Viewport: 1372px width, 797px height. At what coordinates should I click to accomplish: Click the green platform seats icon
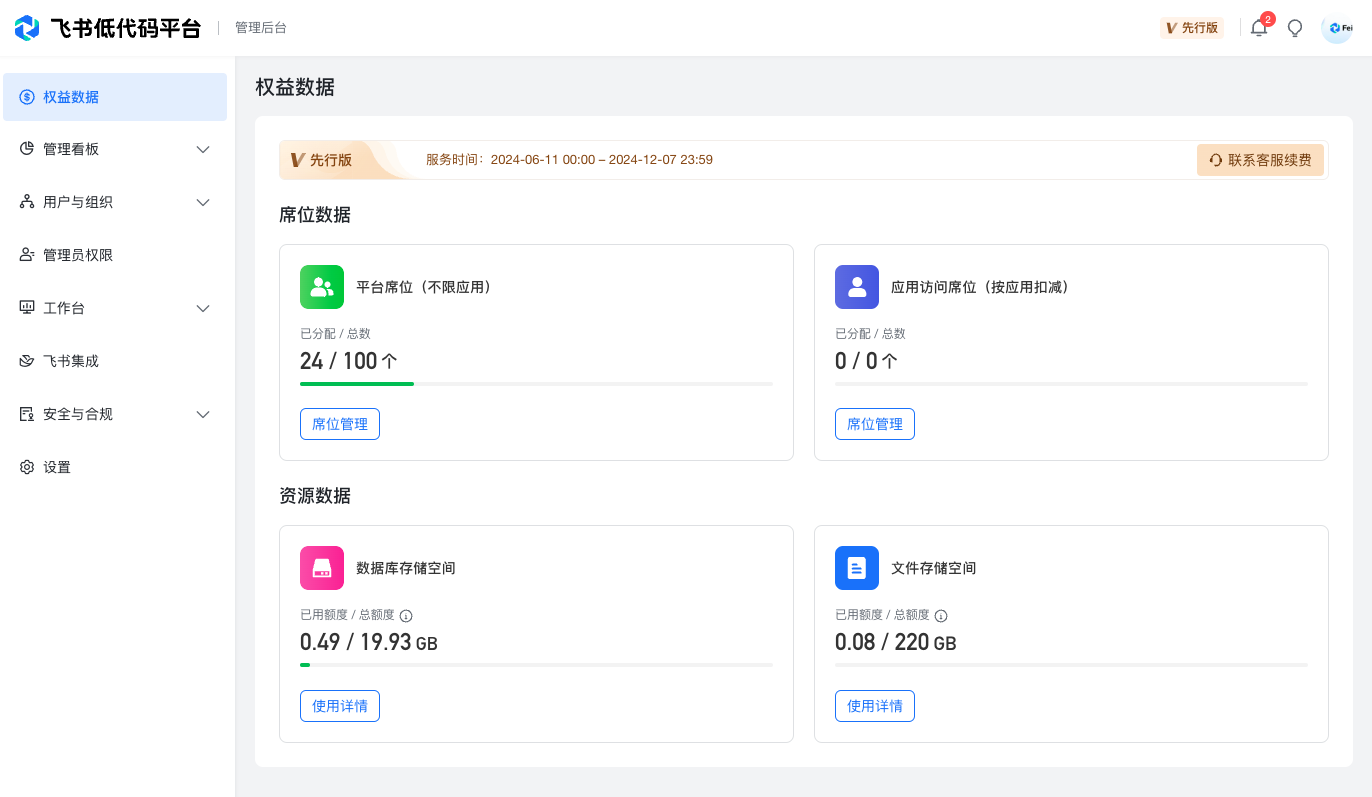point(322,287)
